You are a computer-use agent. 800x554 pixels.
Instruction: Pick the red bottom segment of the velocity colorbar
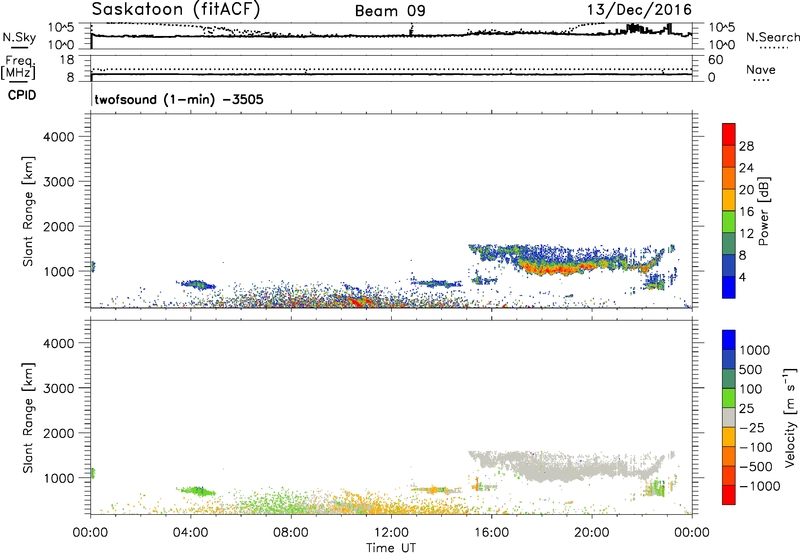point(729,495)
